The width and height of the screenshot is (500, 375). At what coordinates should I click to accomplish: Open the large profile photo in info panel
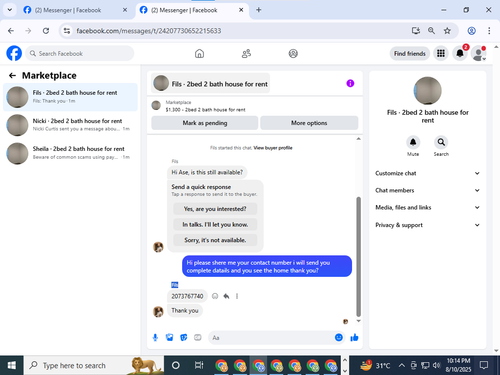click(x=427, y=91)
